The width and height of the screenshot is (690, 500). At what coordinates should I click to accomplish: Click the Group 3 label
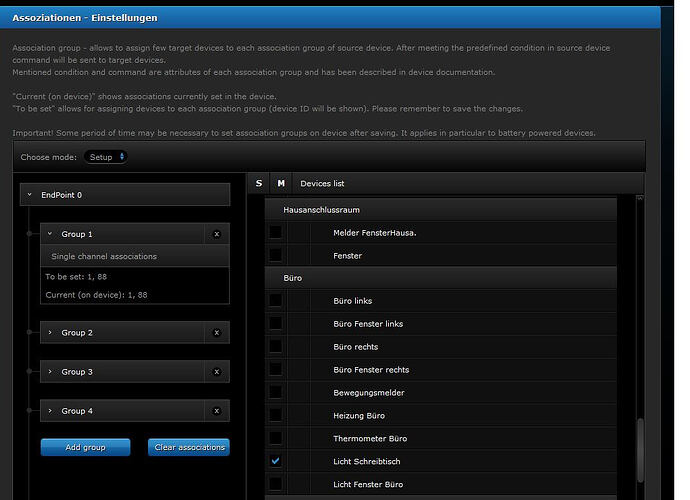[77, 372]
